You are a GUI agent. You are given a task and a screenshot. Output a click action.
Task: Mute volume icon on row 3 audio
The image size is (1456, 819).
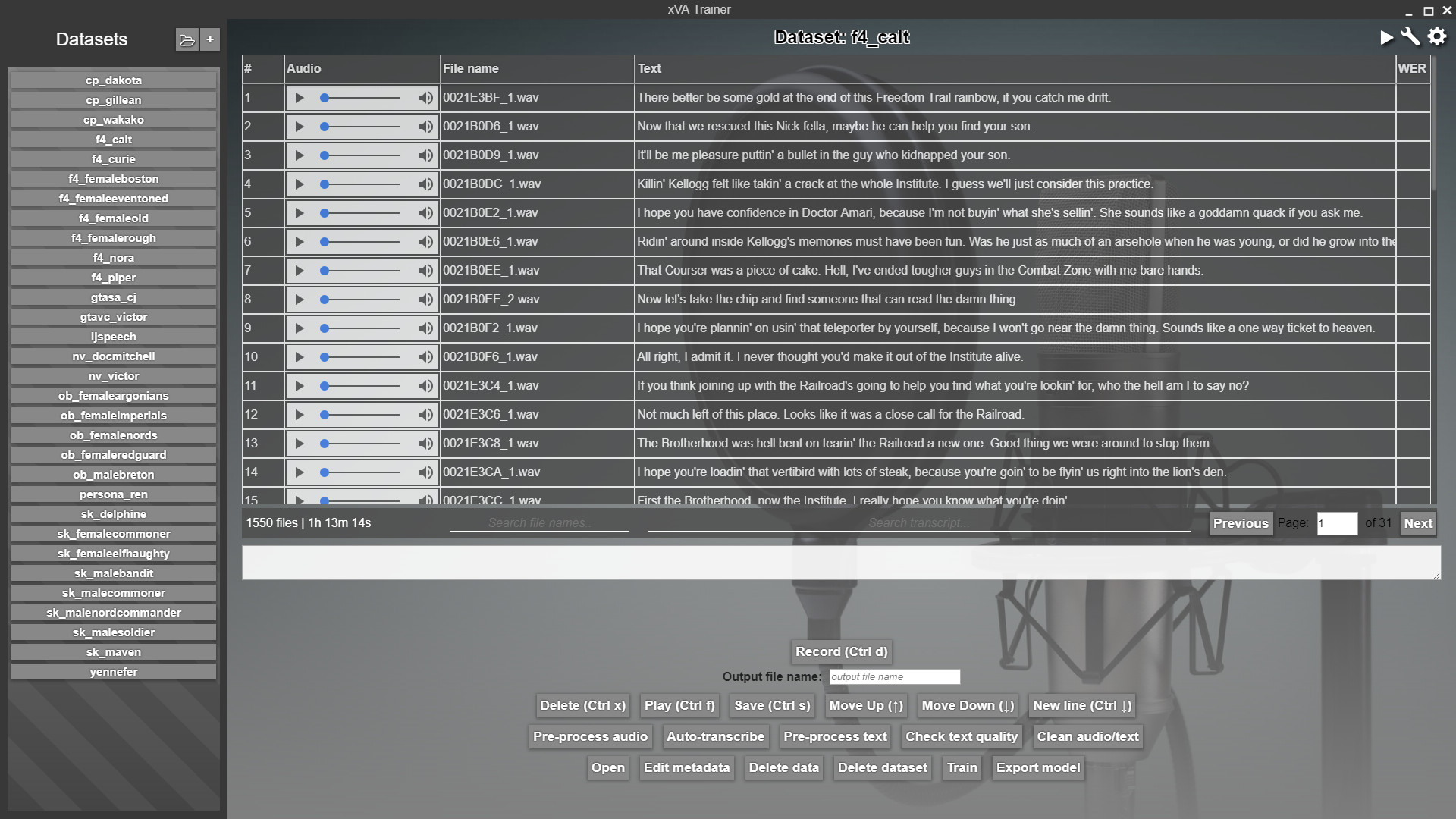425,155
